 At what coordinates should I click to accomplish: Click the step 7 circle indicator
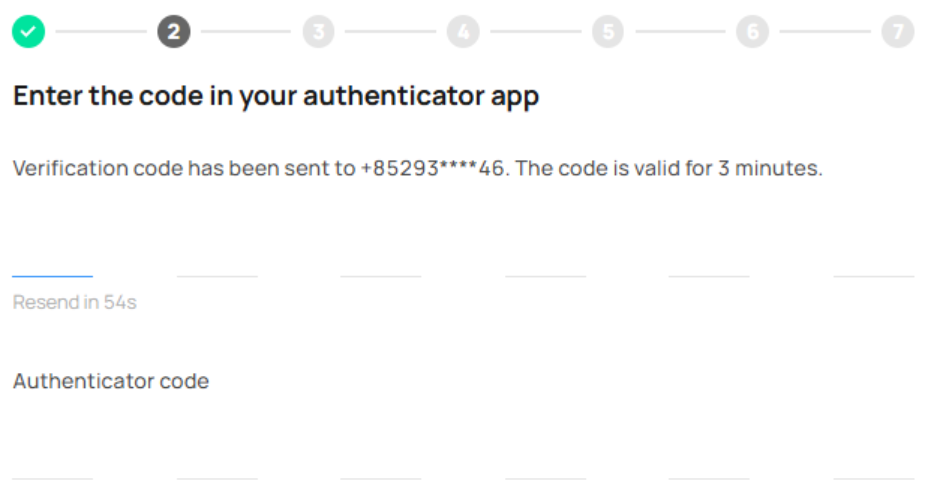click(x=897, y=32)
